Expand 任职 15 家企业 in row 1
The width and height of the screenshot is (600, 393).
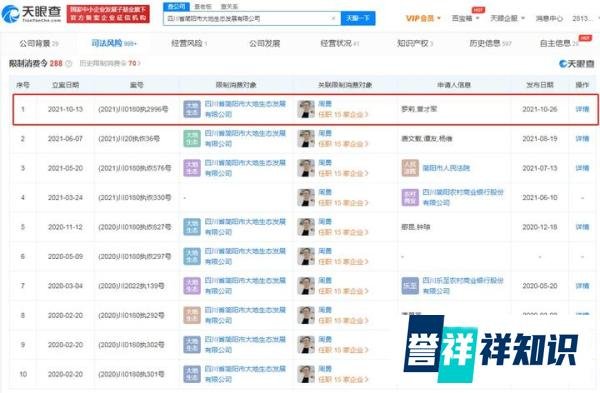click(x=343, y=114)
